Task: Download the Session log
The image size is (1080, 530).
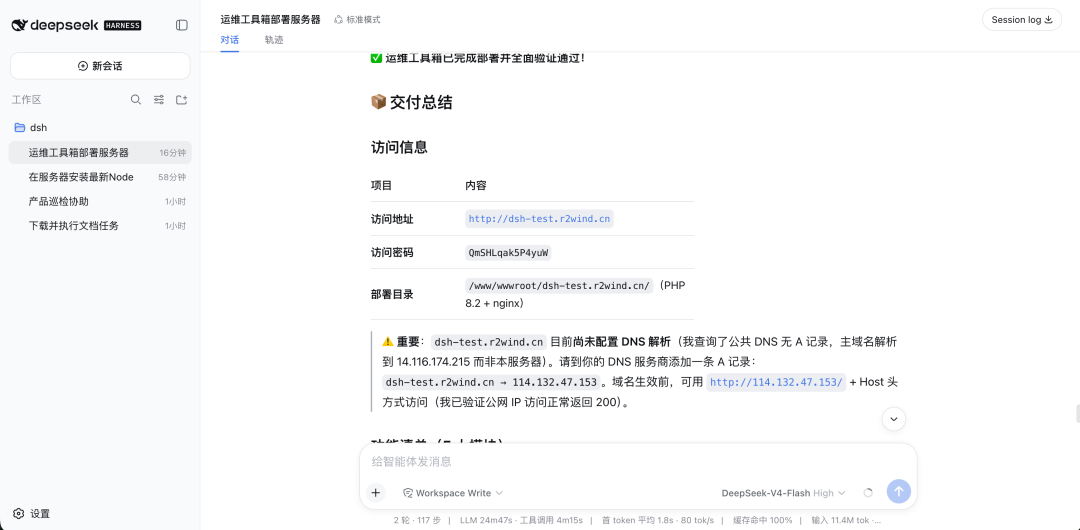Action: [x=1021, y=20]
